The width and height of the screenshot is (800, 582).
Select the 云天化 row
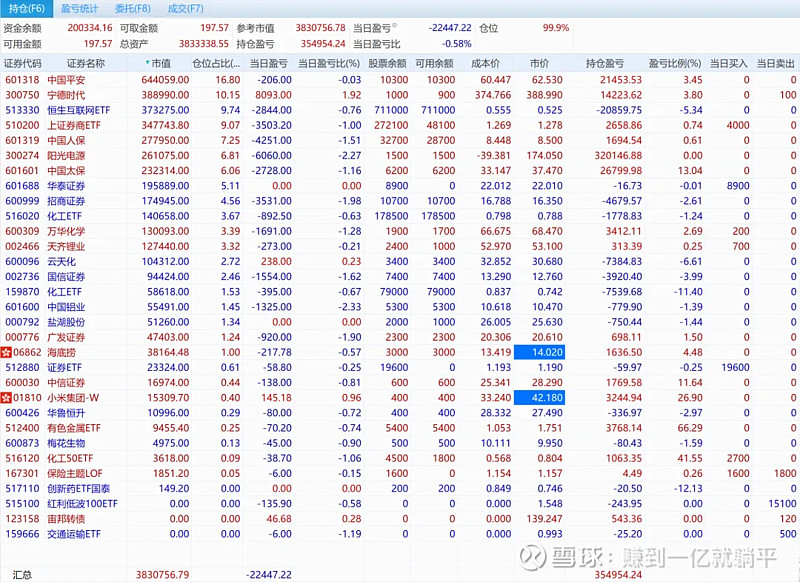(x=400, y=262)
